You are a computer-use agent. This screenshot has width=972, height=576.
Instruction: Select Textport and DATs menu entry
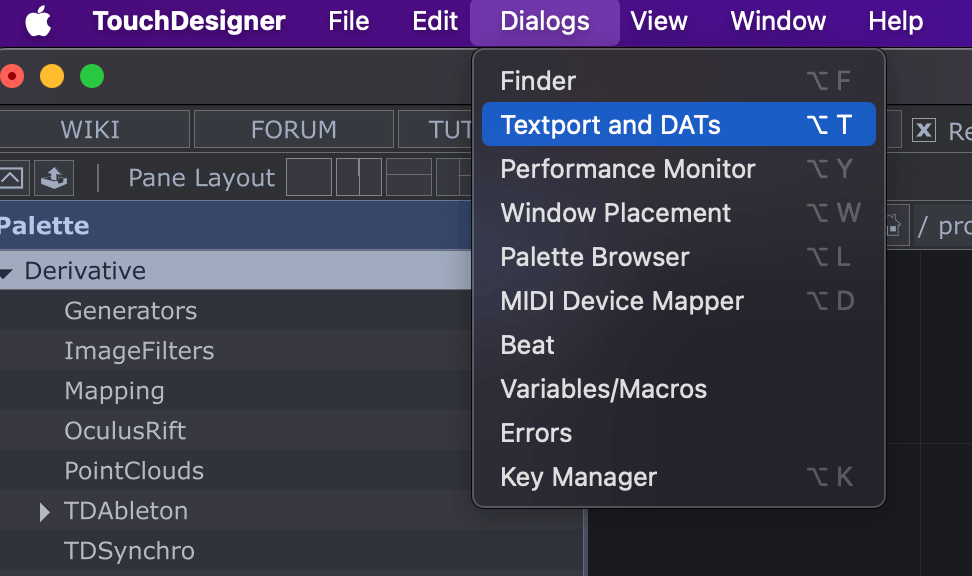679,125
